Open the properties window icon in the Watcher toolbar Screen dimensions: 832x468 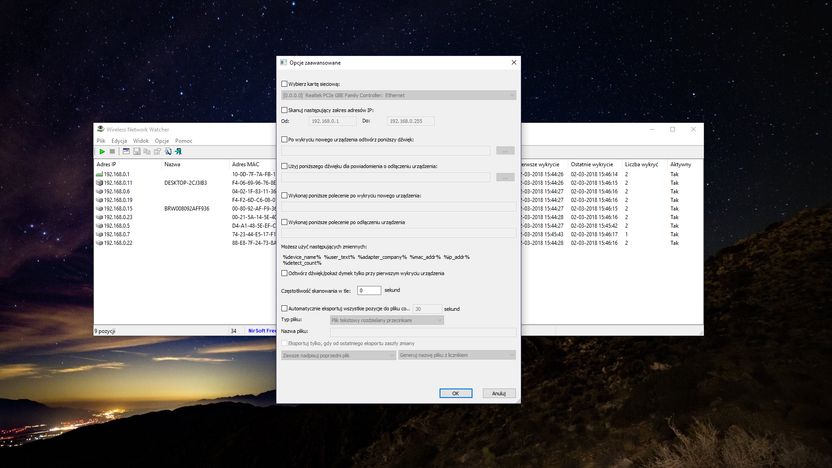(x=126, y=152)
